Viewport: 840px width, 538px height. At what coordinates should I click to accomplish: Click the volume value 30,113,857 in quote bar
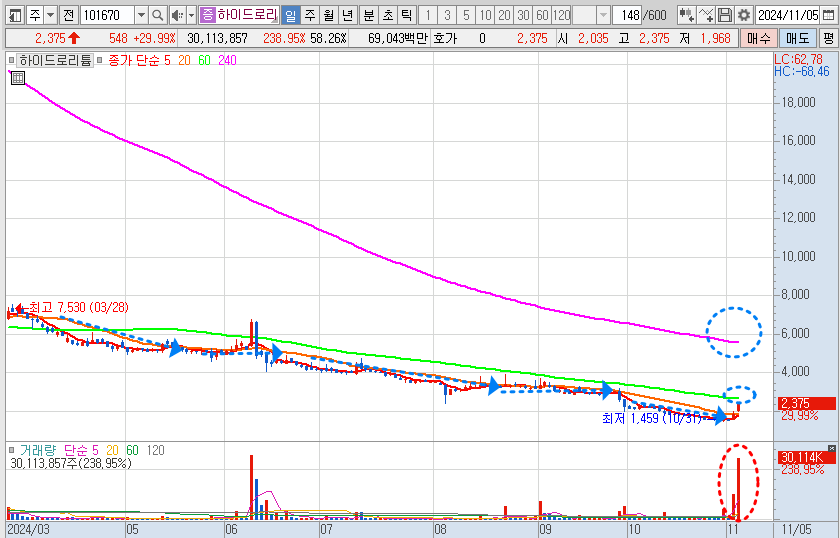(x=217, y=39)
